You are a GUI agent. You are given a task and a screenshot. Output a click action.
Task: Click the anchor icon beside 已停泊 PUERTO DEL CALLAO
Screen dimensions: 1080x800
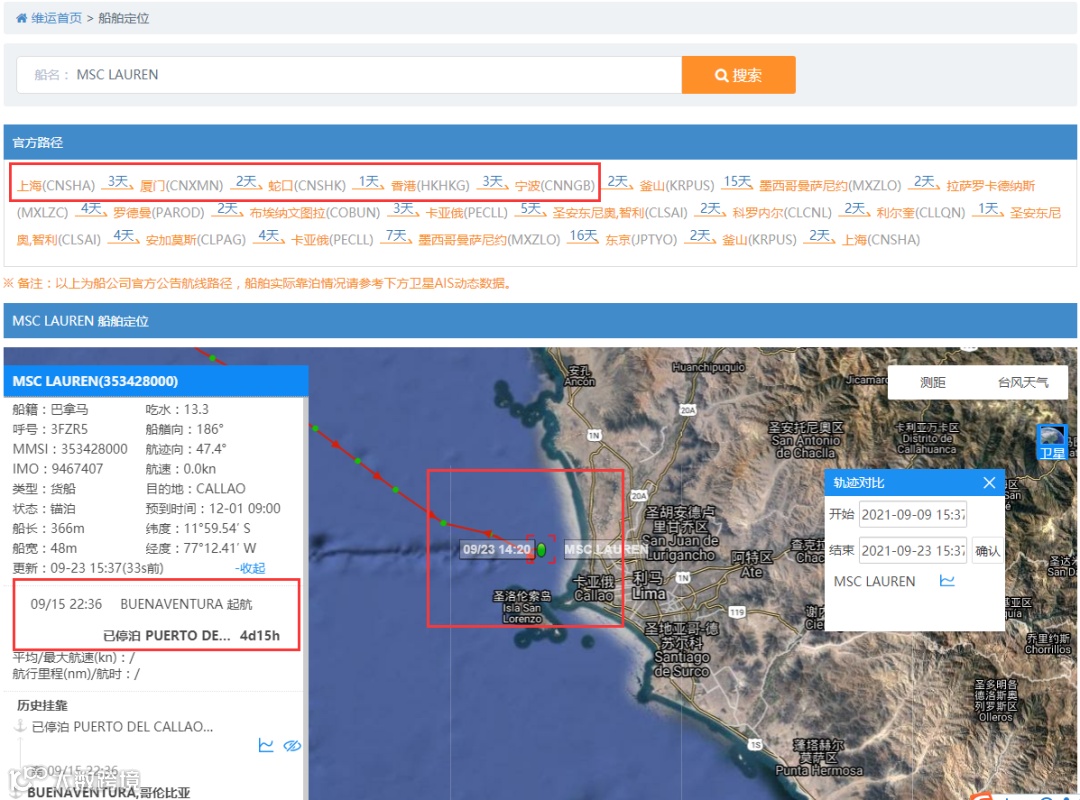click(x=20, y=726)
